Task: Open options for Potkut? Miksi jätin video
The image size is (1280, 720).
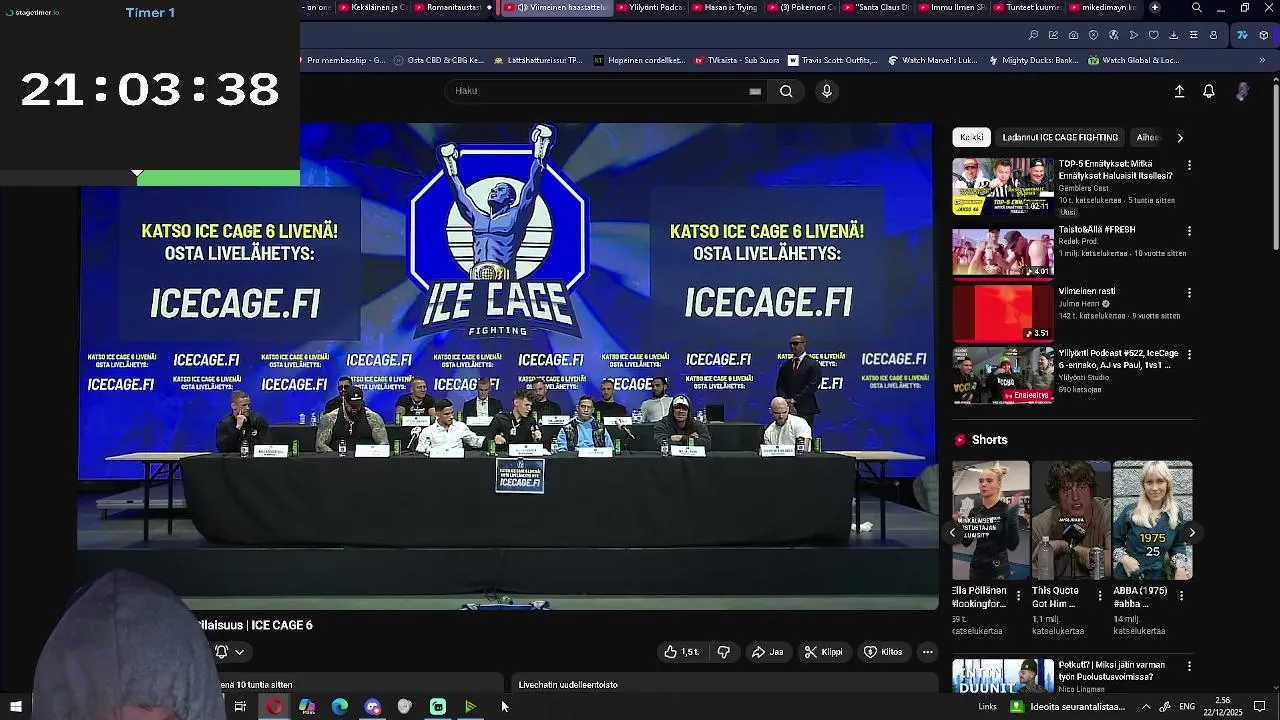Action: (1189, 666)
